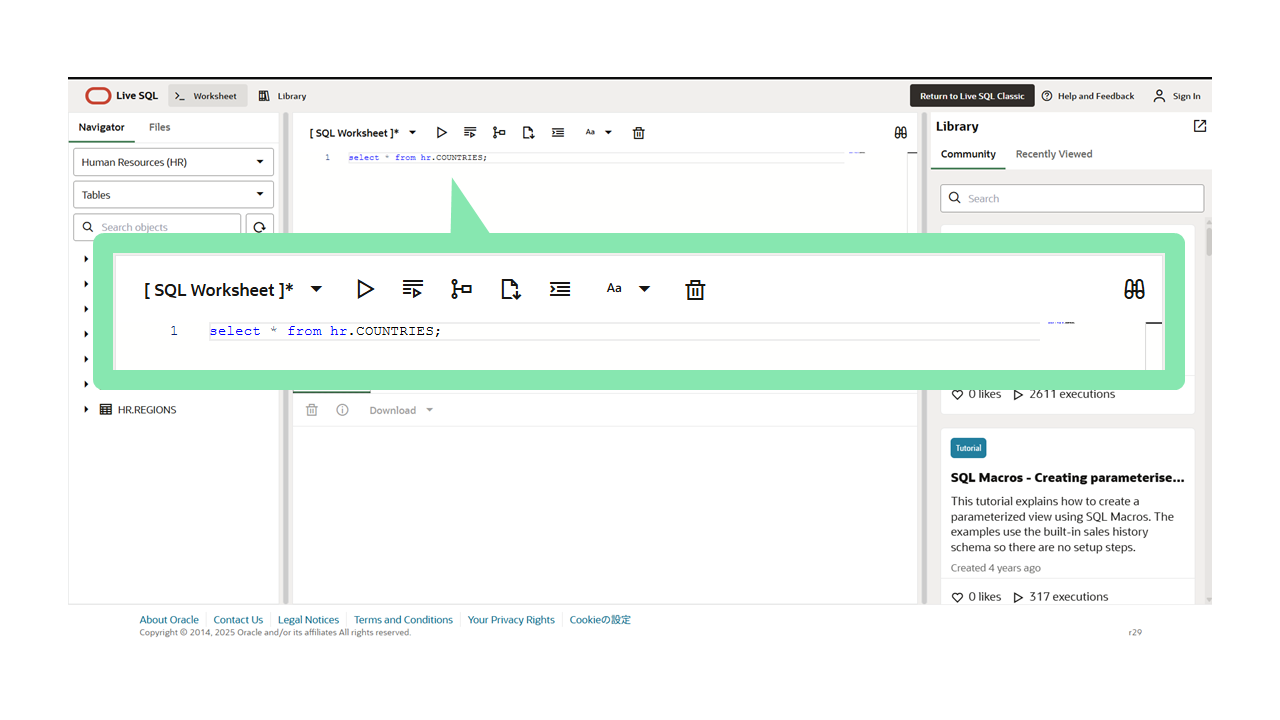This screenshot has height=720, width=1280.
Task: Click the trash icon beside the Download menu
Action: click(x=312, y=410)
